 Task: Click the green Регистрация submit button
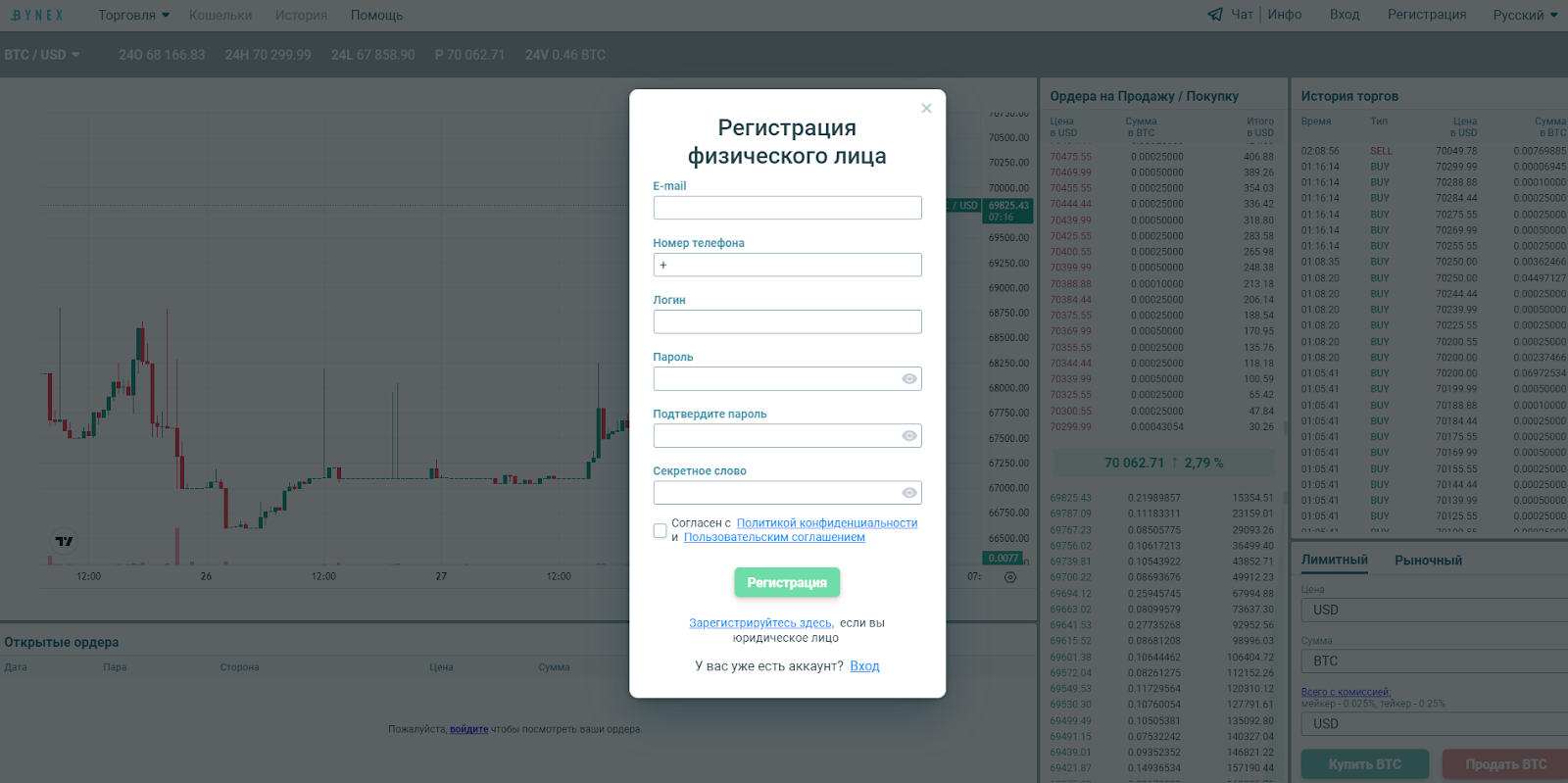[787, 582]
